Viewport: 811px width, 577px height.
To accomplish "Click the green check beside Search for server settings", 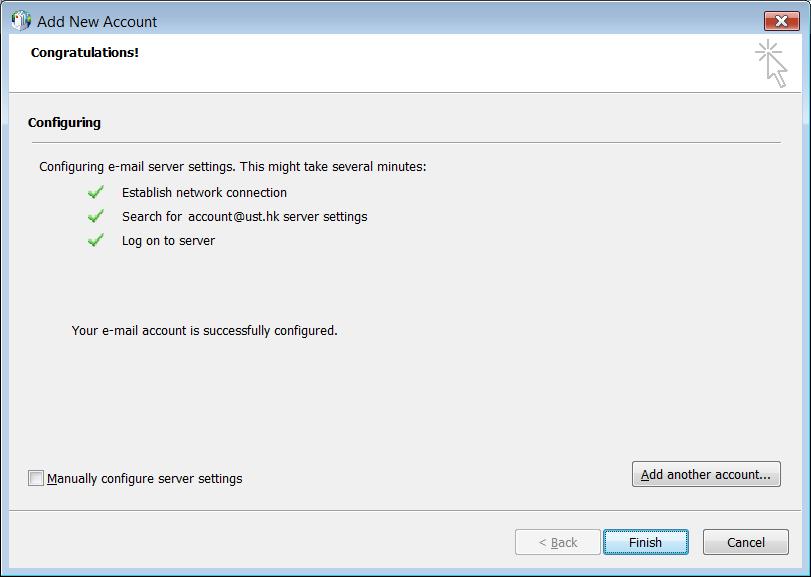I will pyautogui.click(x=96, y=216).
